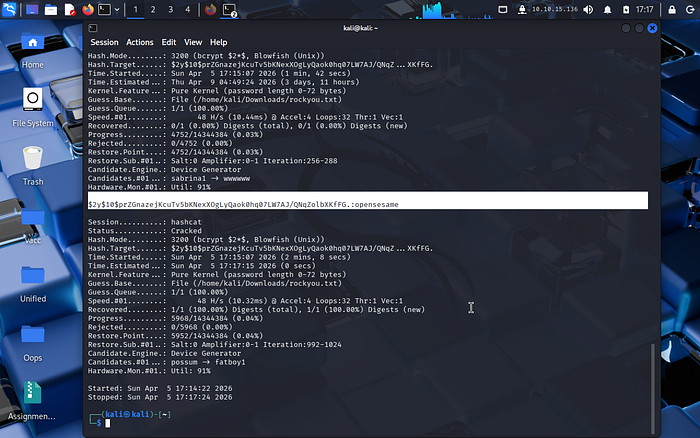Open the Unified desktop folder
Screen dimensions: 700x438
(x=33, y=284)
